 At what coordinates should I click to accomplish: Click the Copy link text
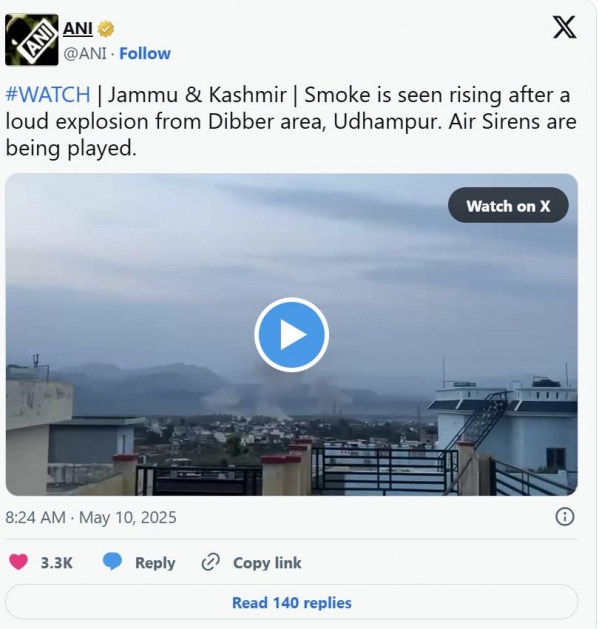pos(267,562)
